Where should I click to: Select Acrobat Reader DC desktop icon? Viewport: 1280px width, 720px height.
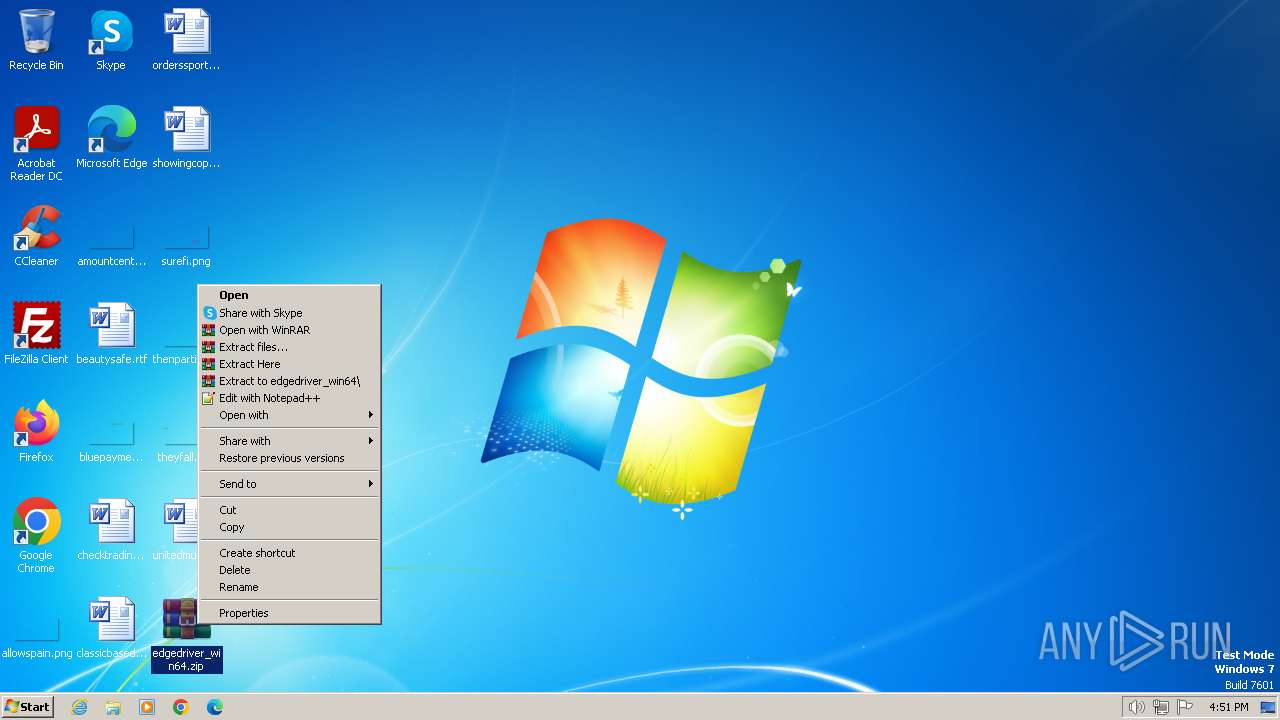pyautogui.click(x=36, y=144)
